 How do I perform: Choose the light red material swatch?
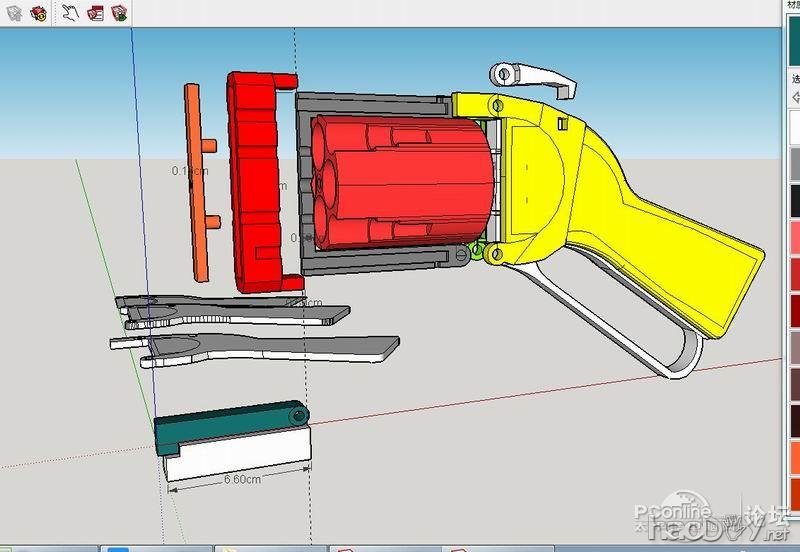(794, 237)
